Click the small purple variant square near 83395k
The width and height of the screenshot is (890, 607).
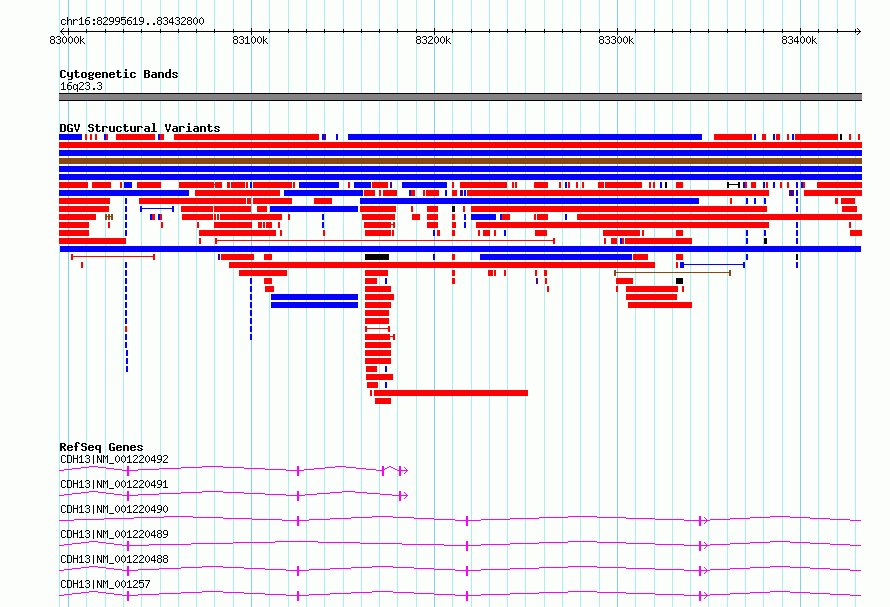click(x=792, y=193)
